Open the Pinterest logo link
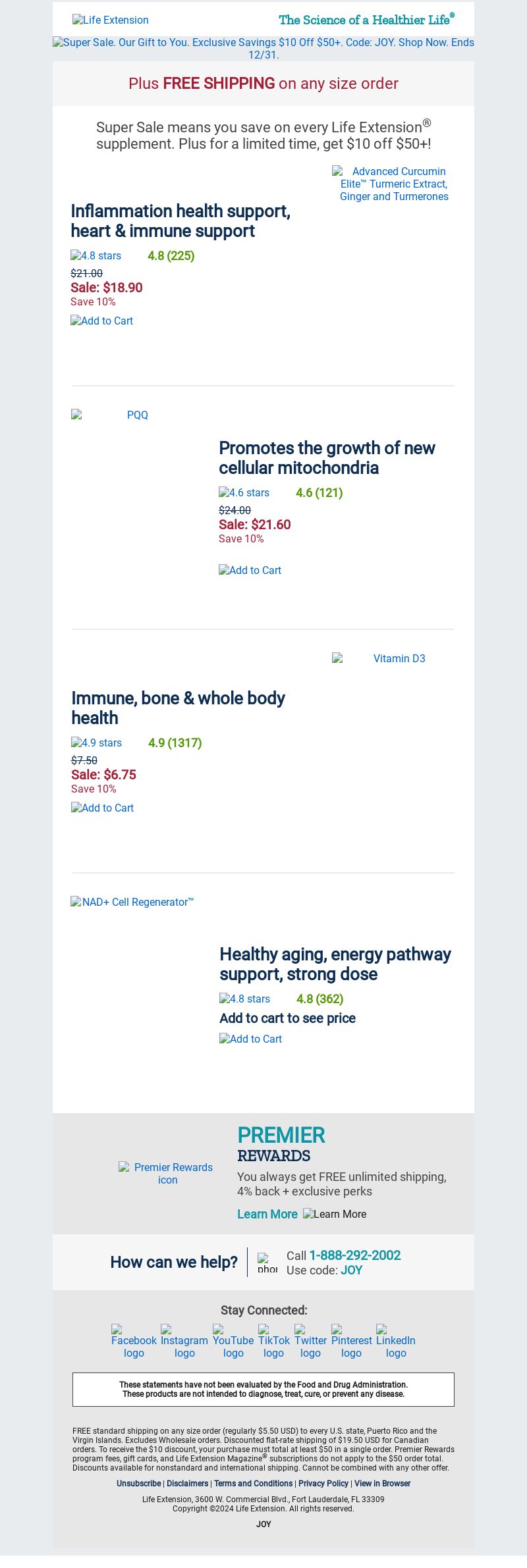The height and width of the screenshot is (1568, 527). coord(352,1342)
